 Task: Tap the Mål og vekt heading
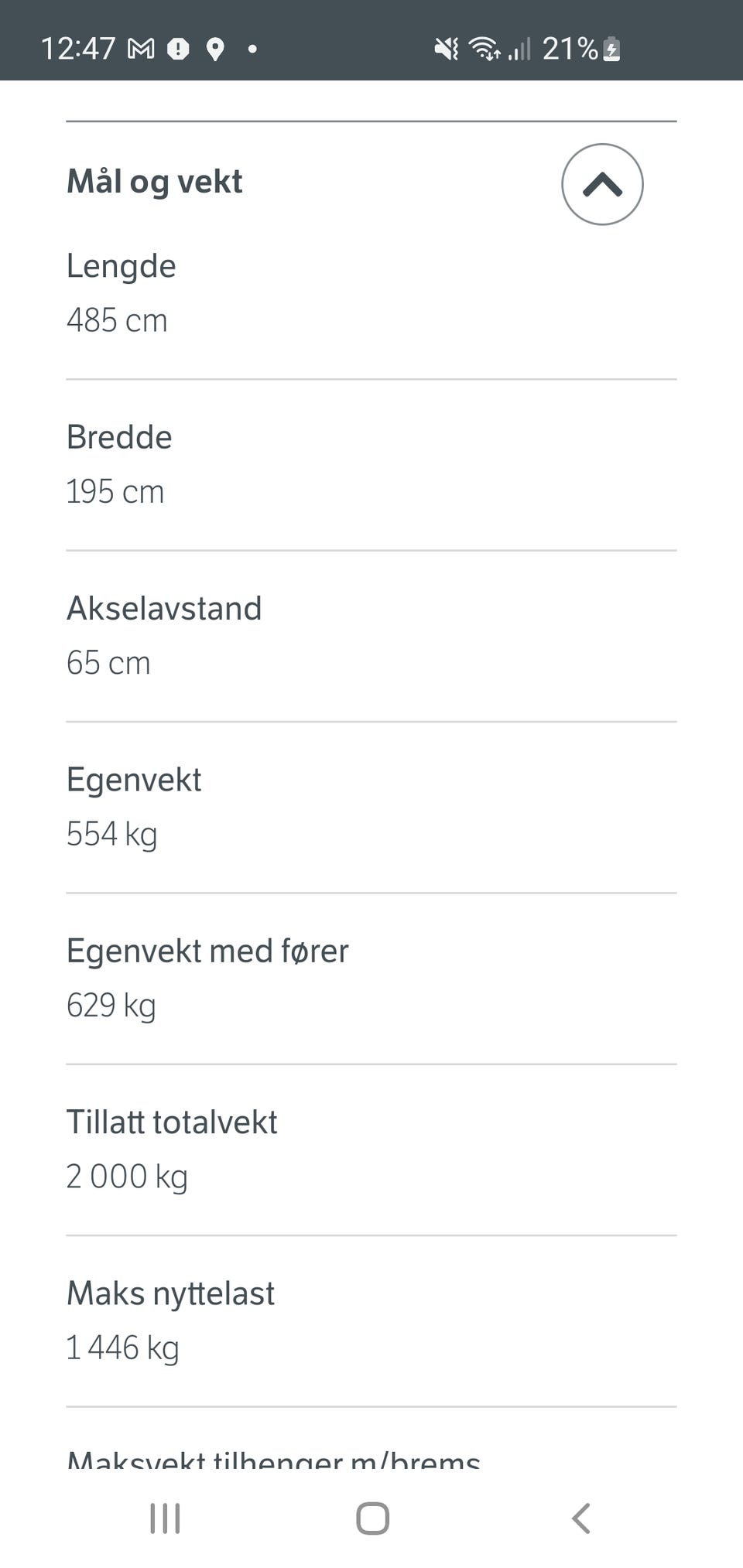coord(155,183)
